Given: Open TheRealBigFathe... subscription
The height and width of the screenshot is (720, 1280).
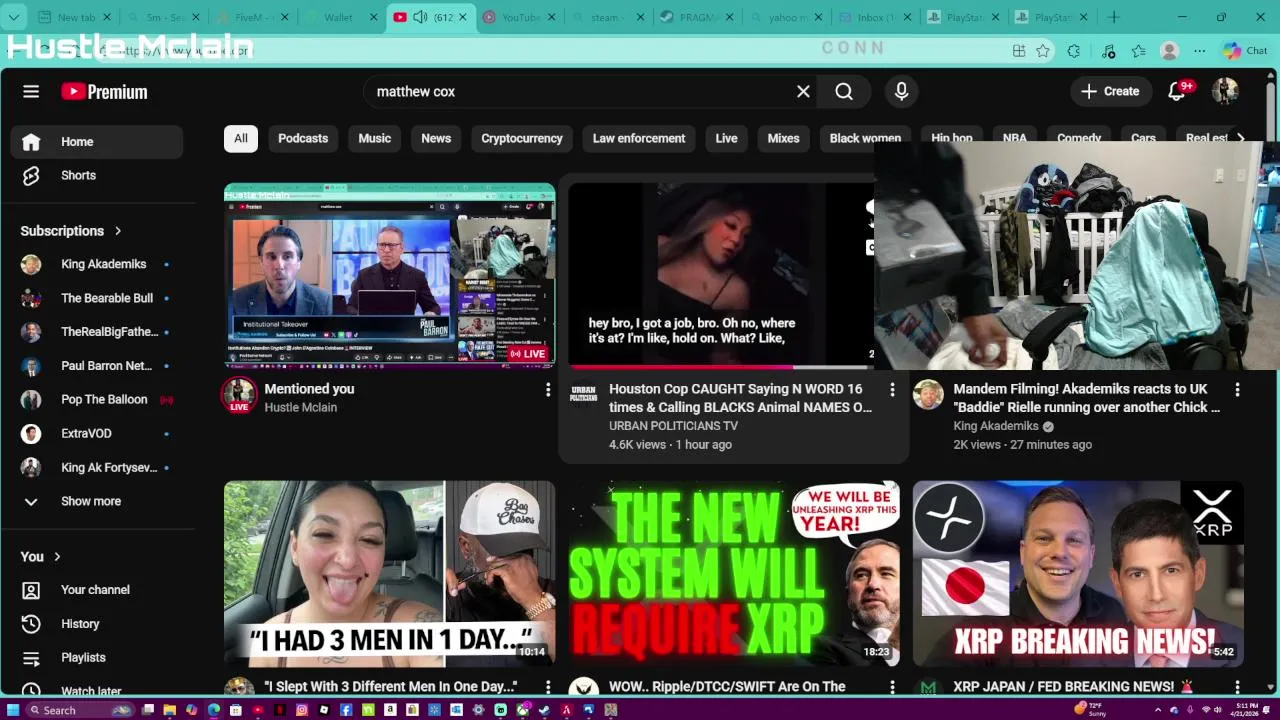Looking at the screenshot, I should click(x=97, y=332).
